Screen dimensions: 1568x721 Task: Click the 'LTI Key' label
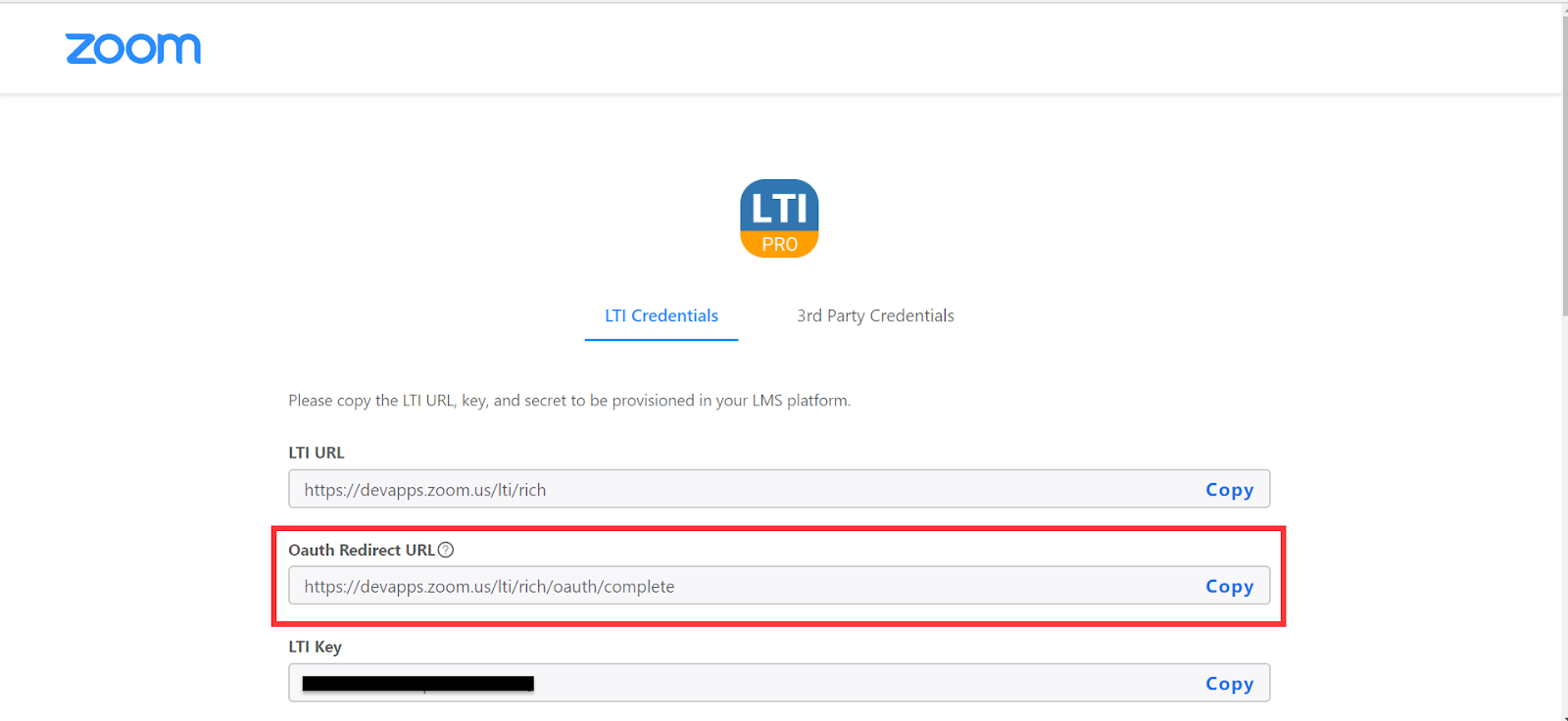(x=315, y=647)
